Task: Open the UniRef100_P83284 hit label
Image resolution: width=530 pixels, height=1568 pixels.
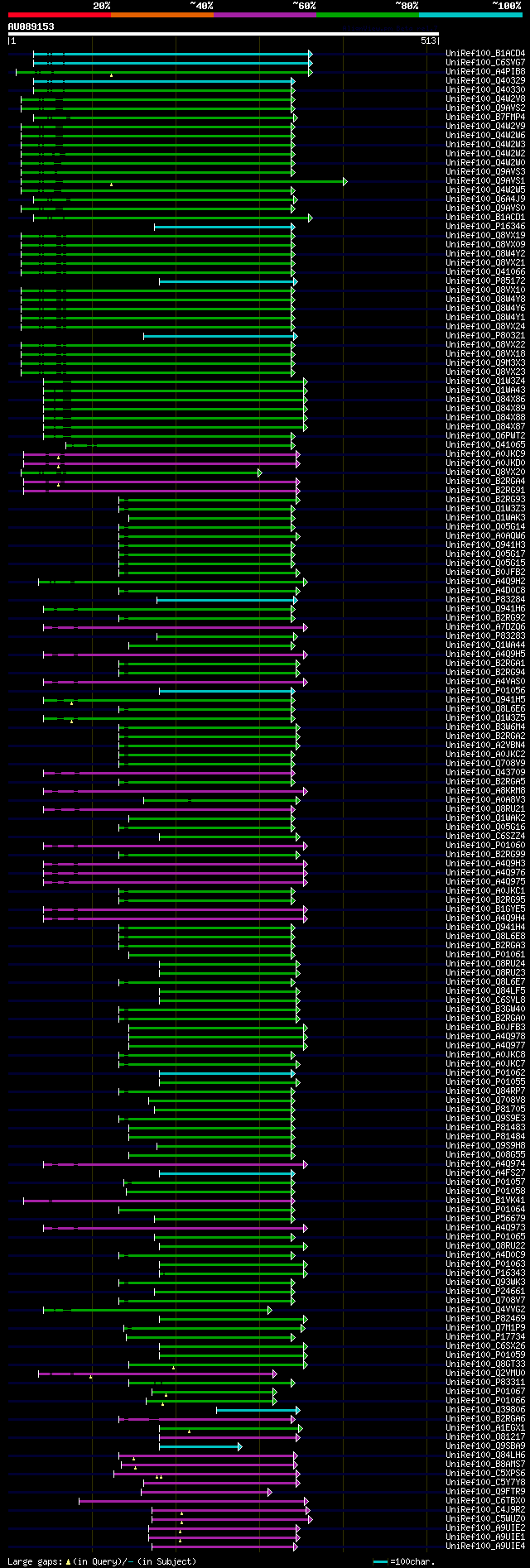Action: point(485,600)
